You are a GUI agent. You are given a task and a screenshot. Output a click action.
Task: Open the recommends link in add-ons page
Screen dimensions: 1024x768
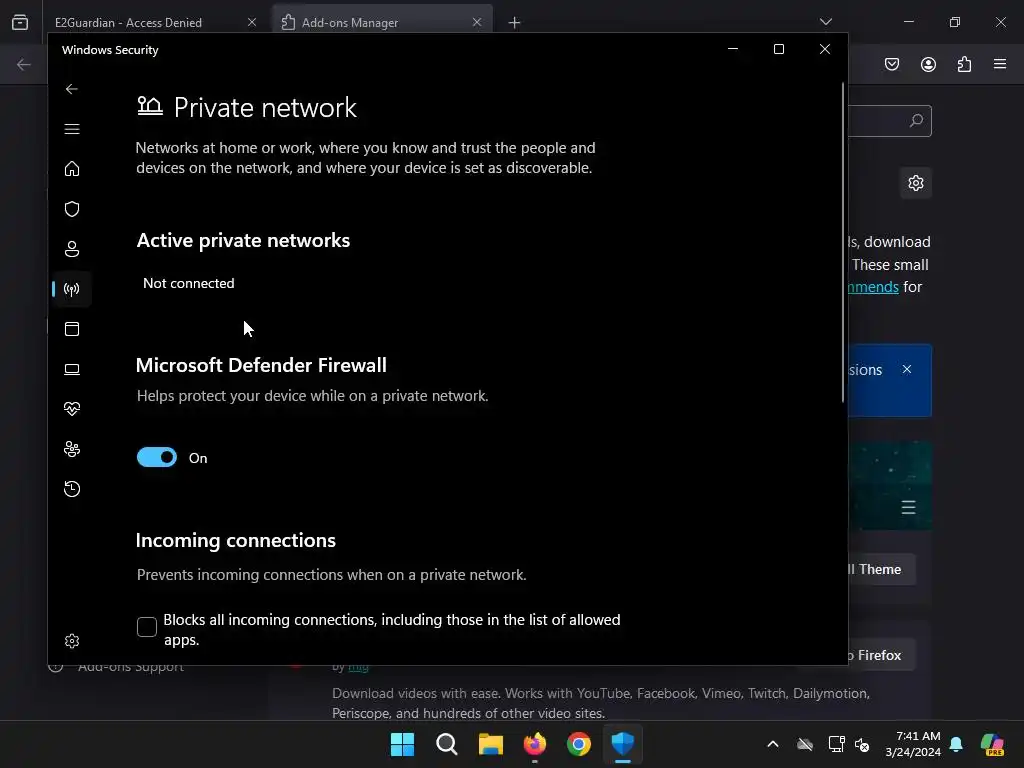[873, 287]
